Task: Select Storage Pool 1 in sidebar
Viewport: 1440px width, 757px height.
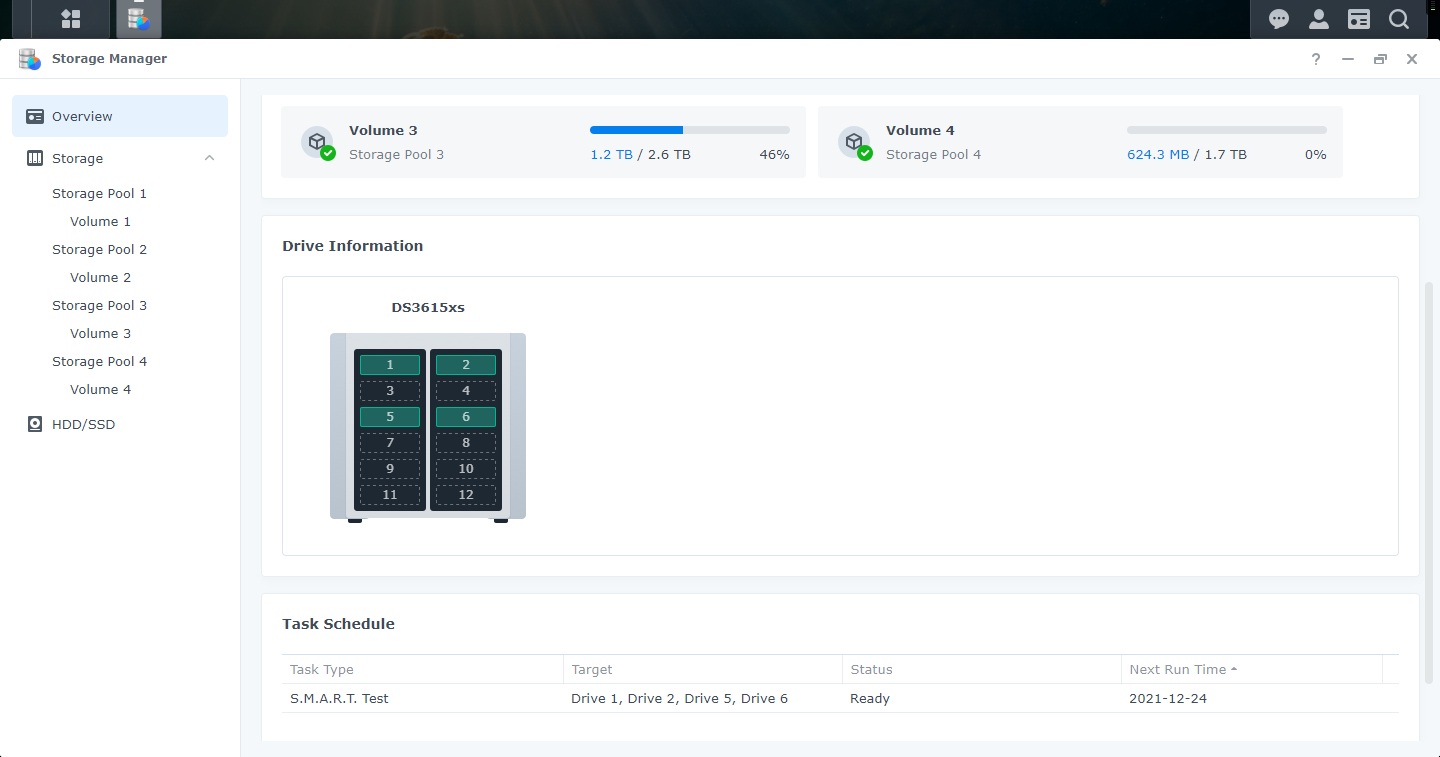Action: [99, 193]
